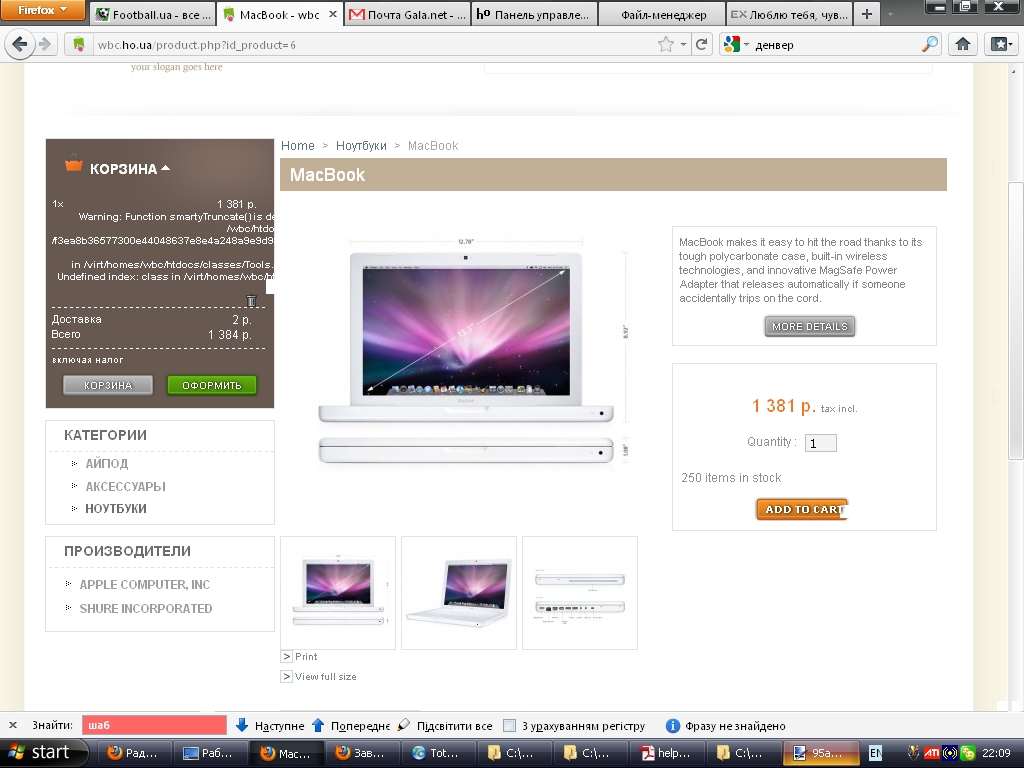This screenshot has width=1024, height=768.
Task: Close the MacBook - wbc tab
Action: point(332,14)
